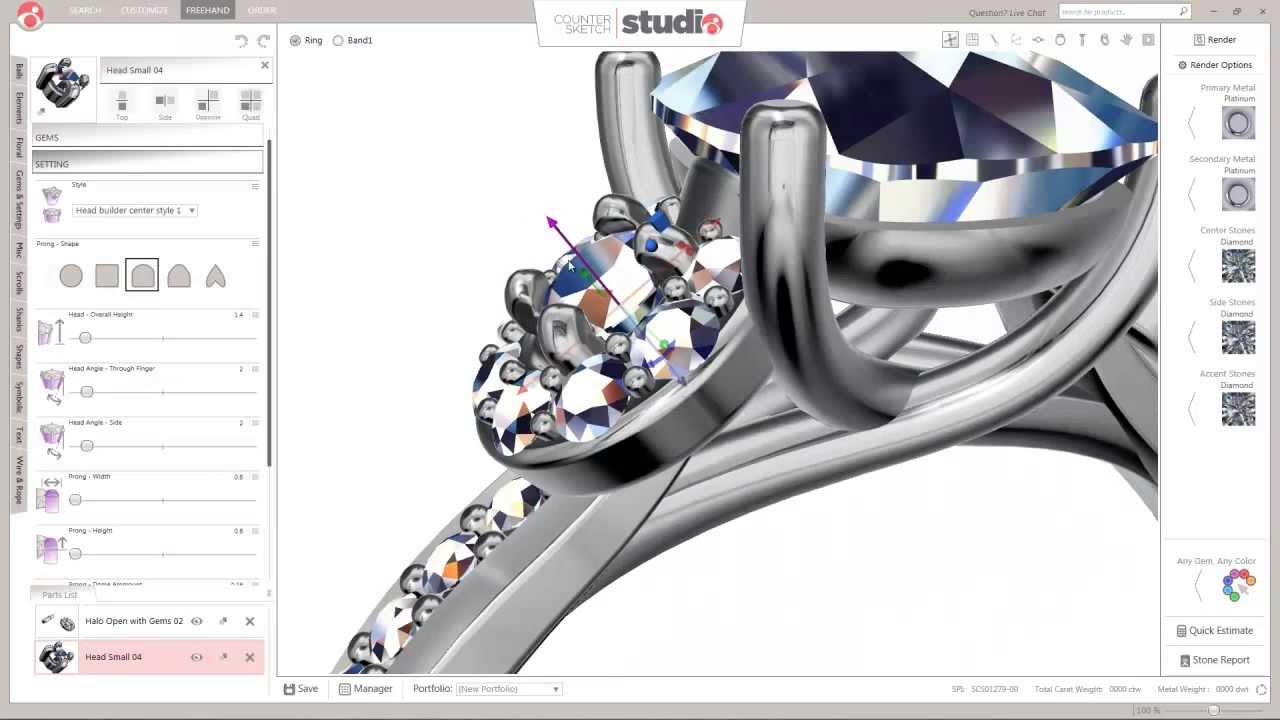Select the Ring radio button
Viewport: 1280px width, 720px height.
pyautogui.click(x=296, y=40)
